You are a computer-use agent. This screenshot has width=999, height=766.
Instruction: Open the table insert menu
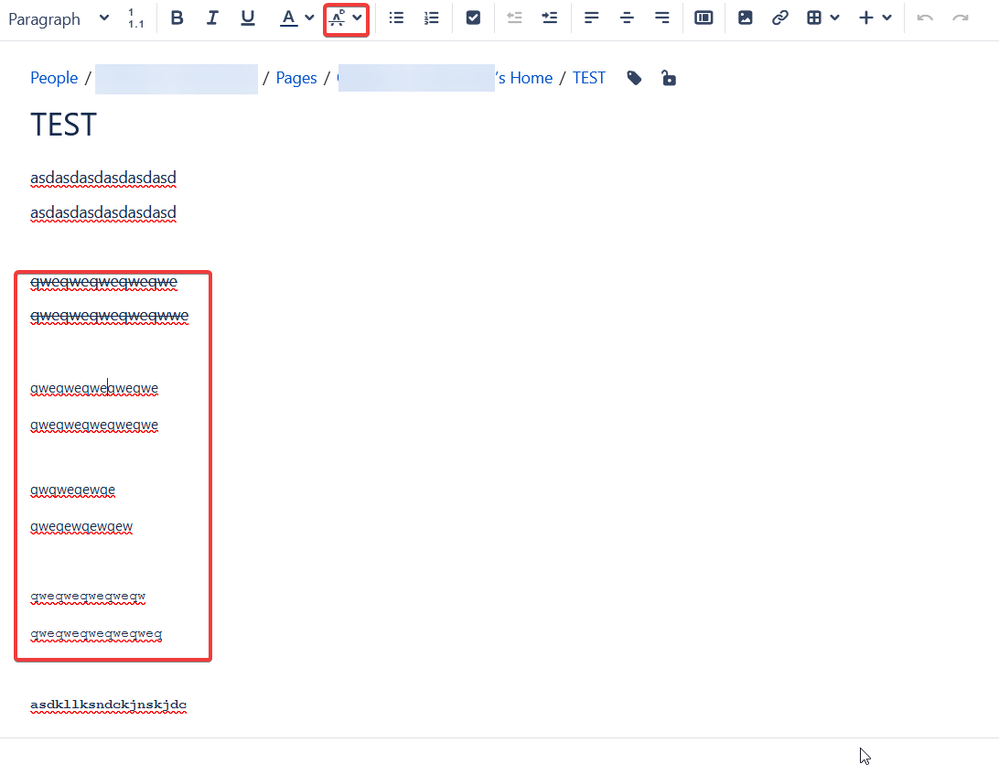(823, 18)
